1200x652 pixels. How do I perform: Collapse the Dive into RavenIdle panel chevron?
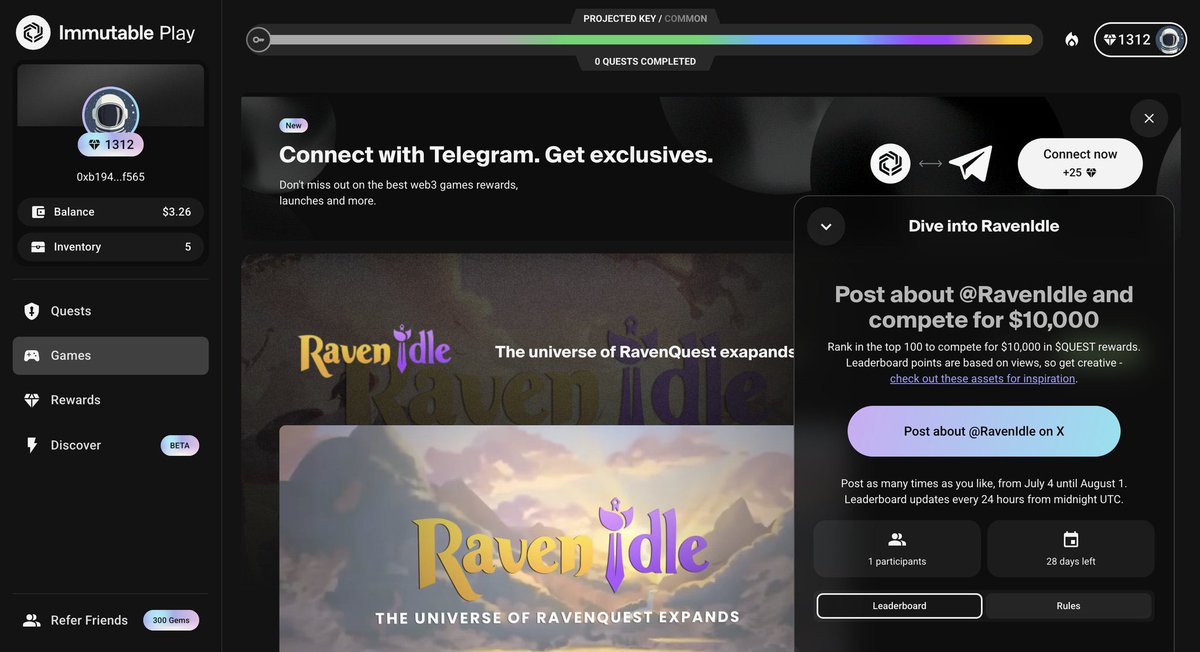826,226
